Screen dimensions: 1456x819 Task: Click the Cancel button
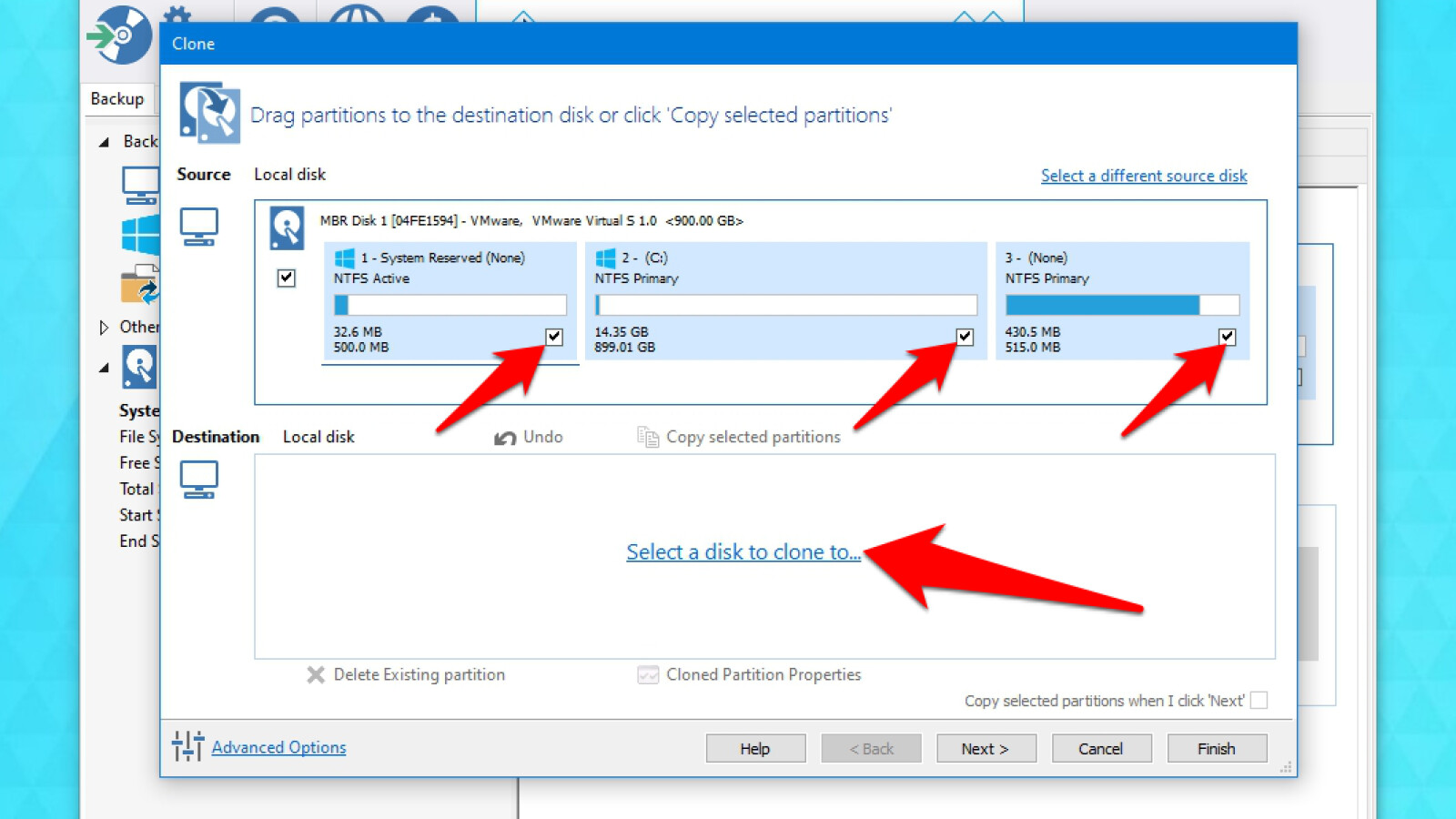[1101, 748]
